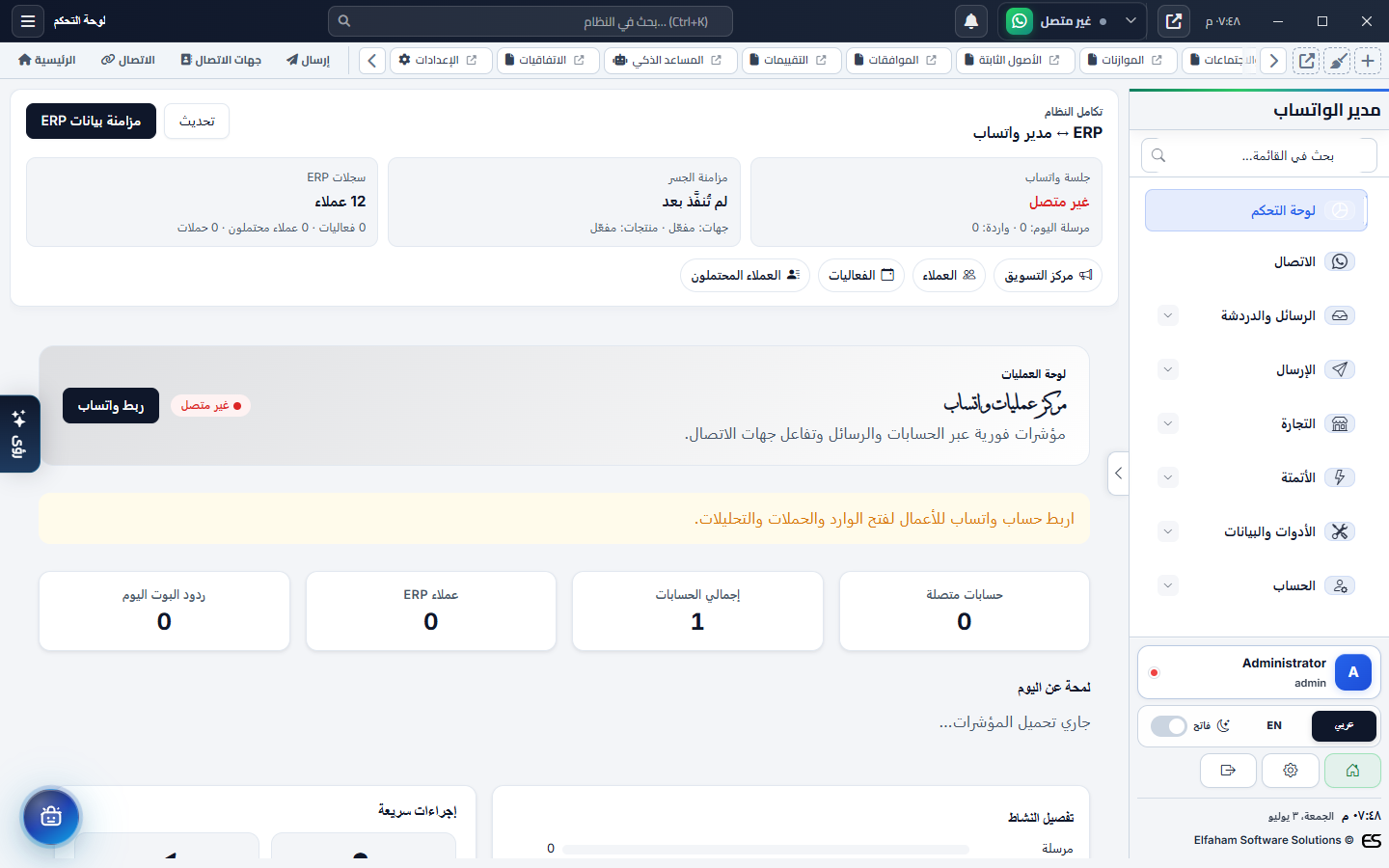This screenshot has height=868, width=1389.
Task: Click the بحث في القائمة search field
Action: click(x=1259, y=155)
